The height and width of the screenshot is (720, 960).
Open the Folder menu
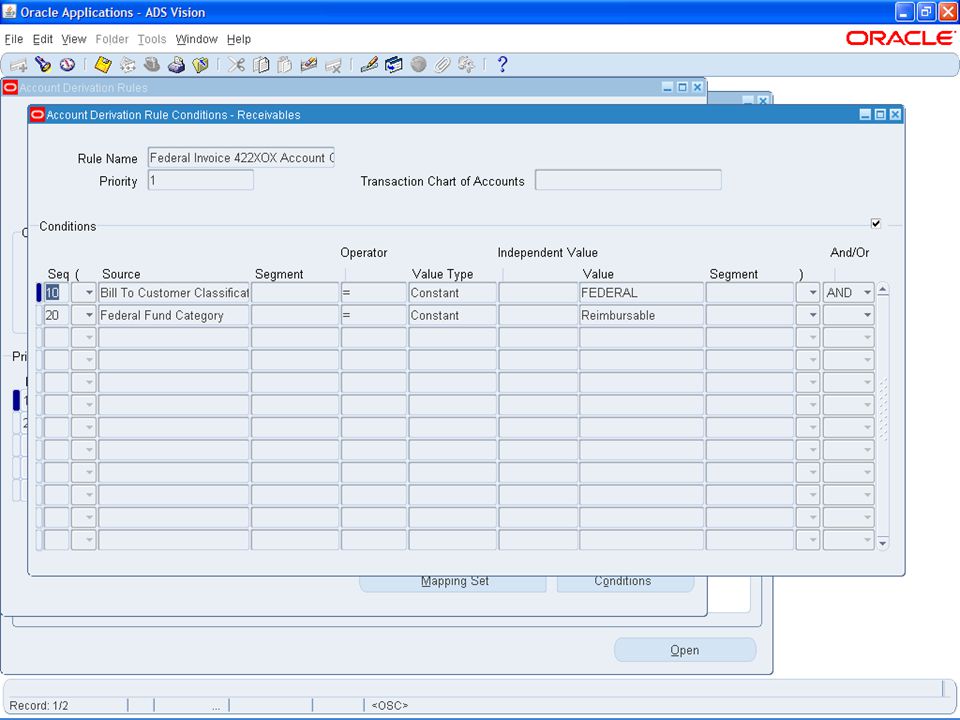tap(112, 39)
